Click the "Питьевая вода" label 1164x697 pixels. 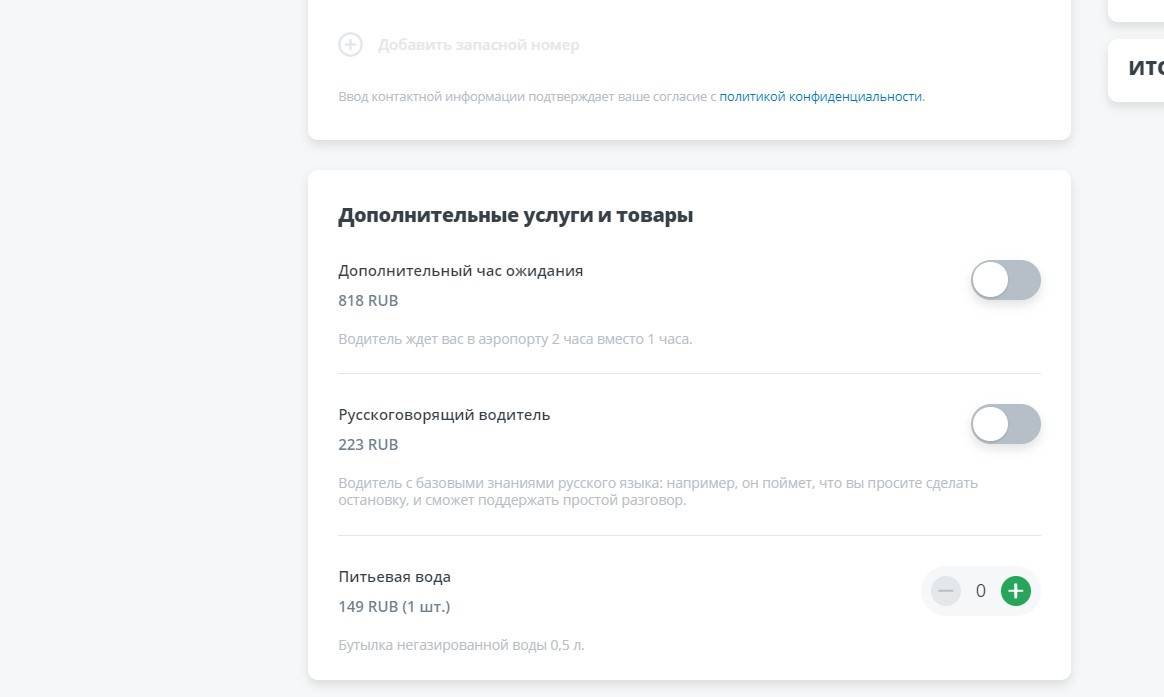[x=394, y=577]
